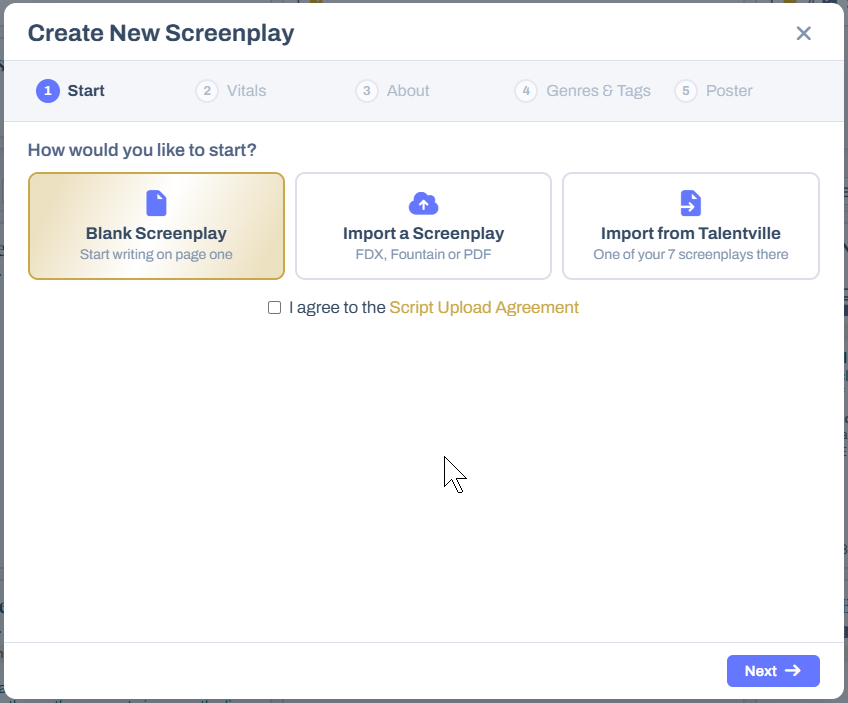
Task: Open the Genres & Tags step
Action: tap(582, 91)
